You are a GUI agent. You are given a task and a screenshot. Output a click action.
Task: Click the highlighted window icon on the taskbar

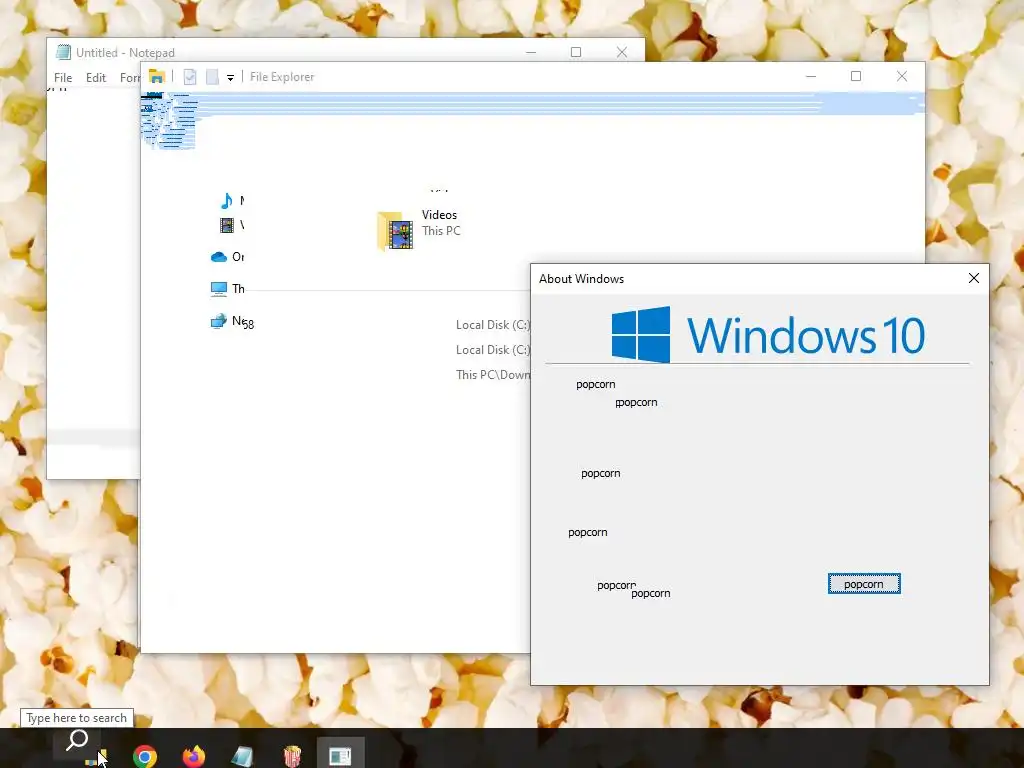(340, 755)
